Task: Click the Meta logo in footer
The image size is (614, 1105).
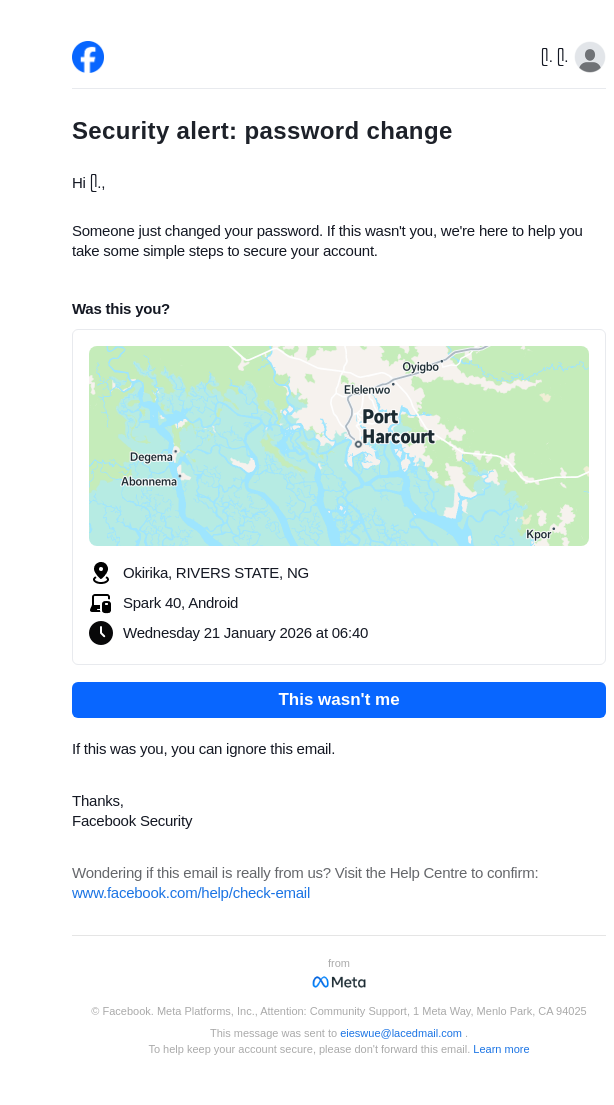Action: (339, 982)
